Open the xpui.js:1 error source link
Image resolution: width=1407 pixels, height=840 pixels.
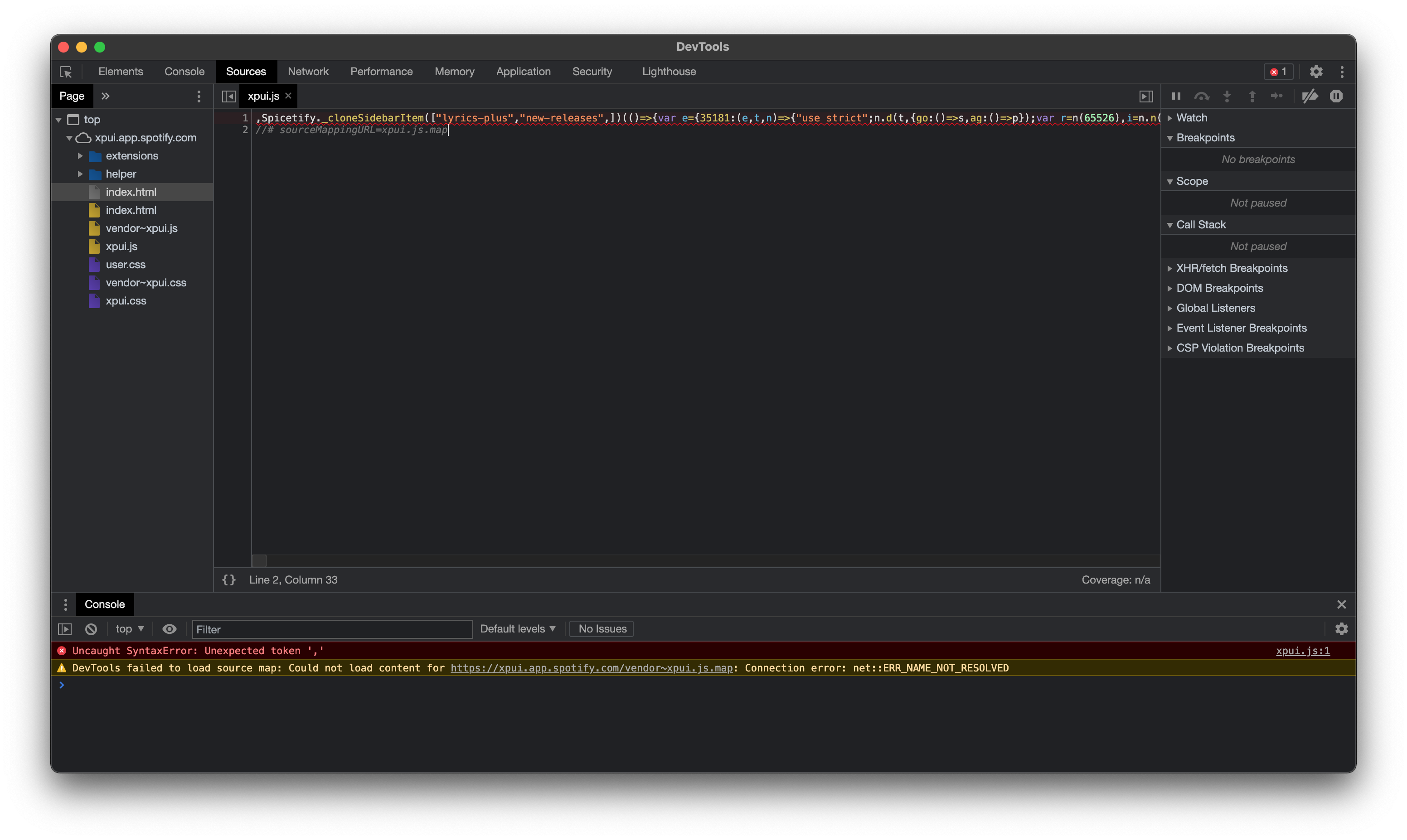coord(1302,650)
